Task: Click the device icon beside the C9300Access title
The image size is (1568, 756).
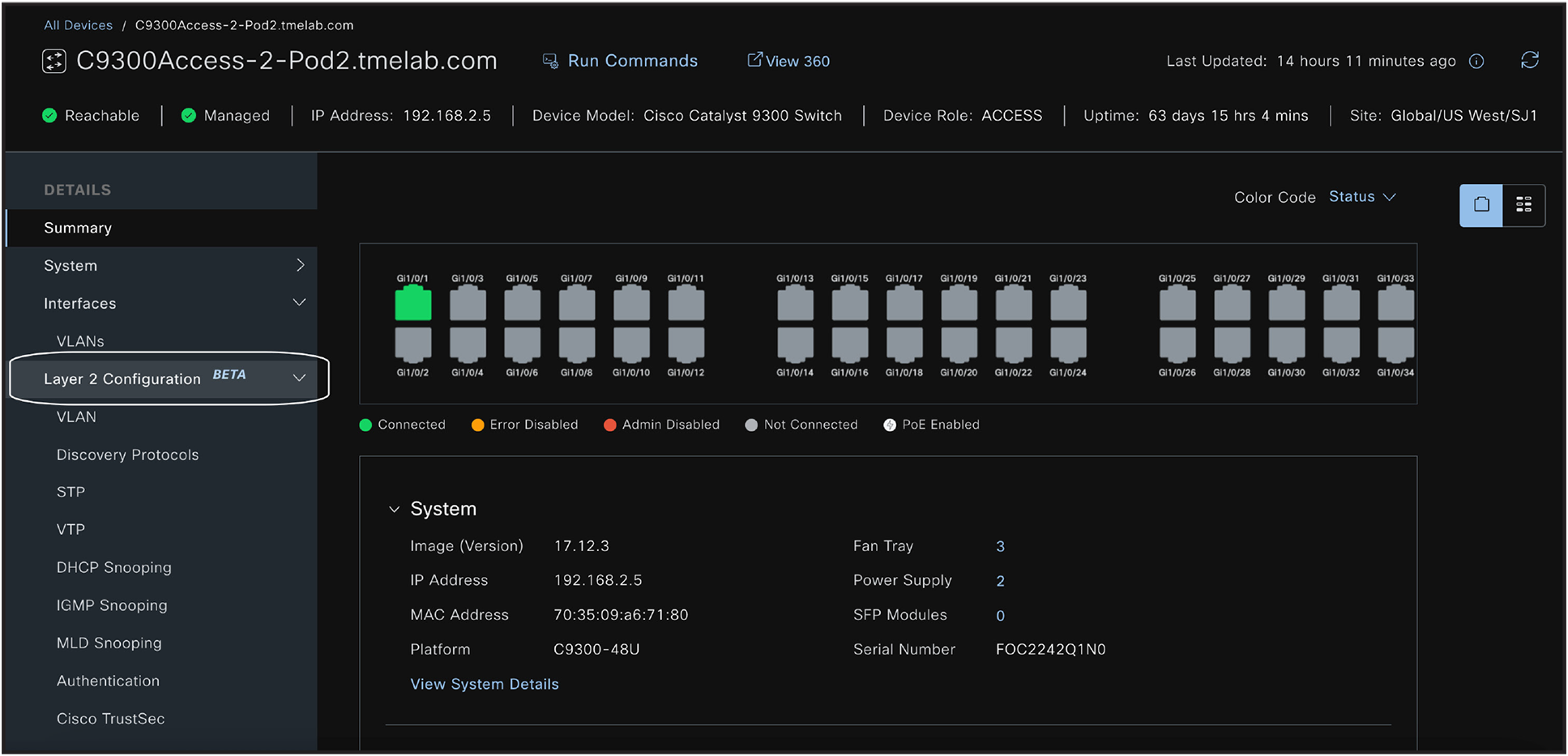Action: point(54,62)
